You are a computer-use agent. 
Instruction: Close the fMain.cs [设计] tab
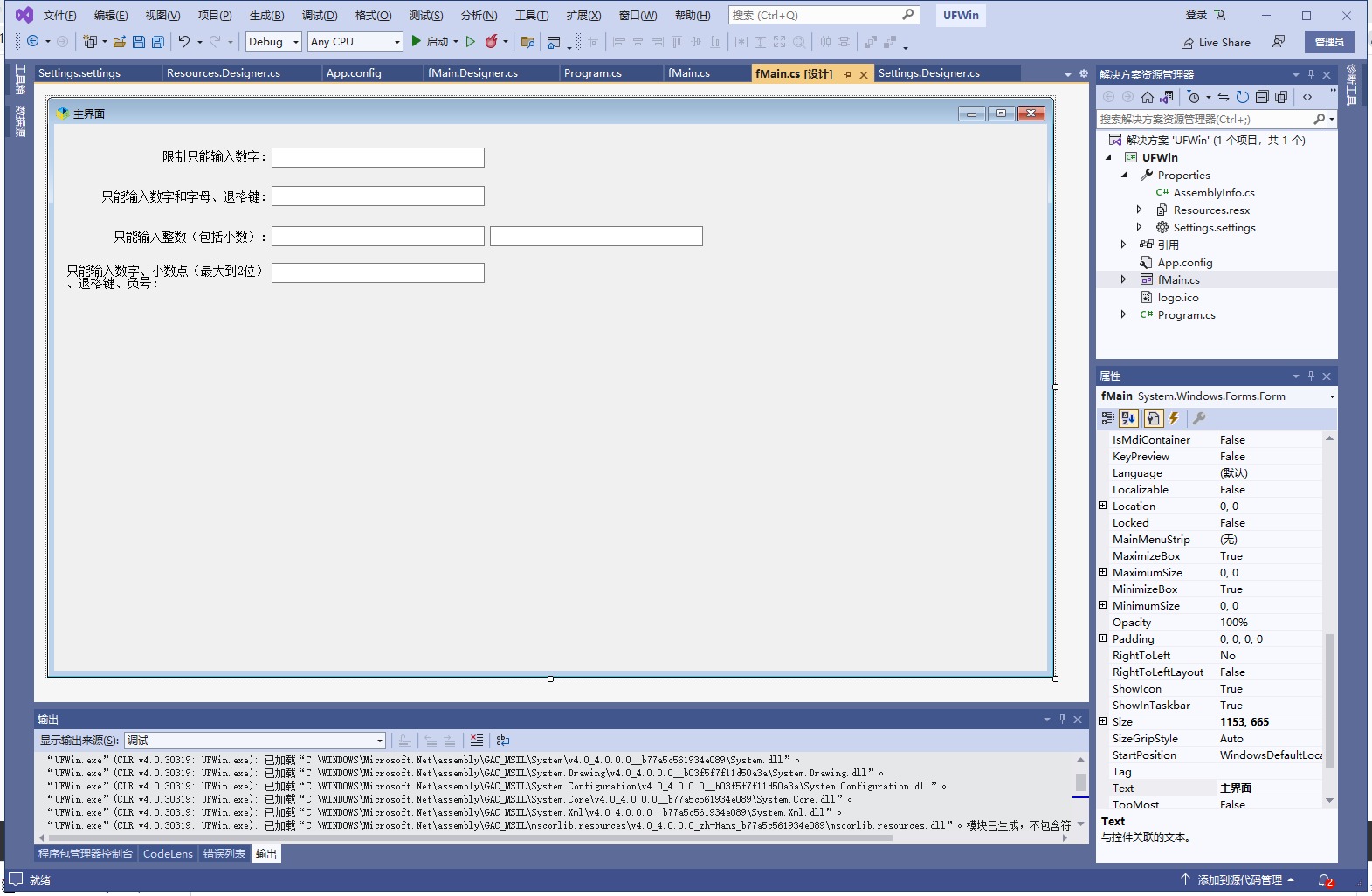tap(864, 74)
